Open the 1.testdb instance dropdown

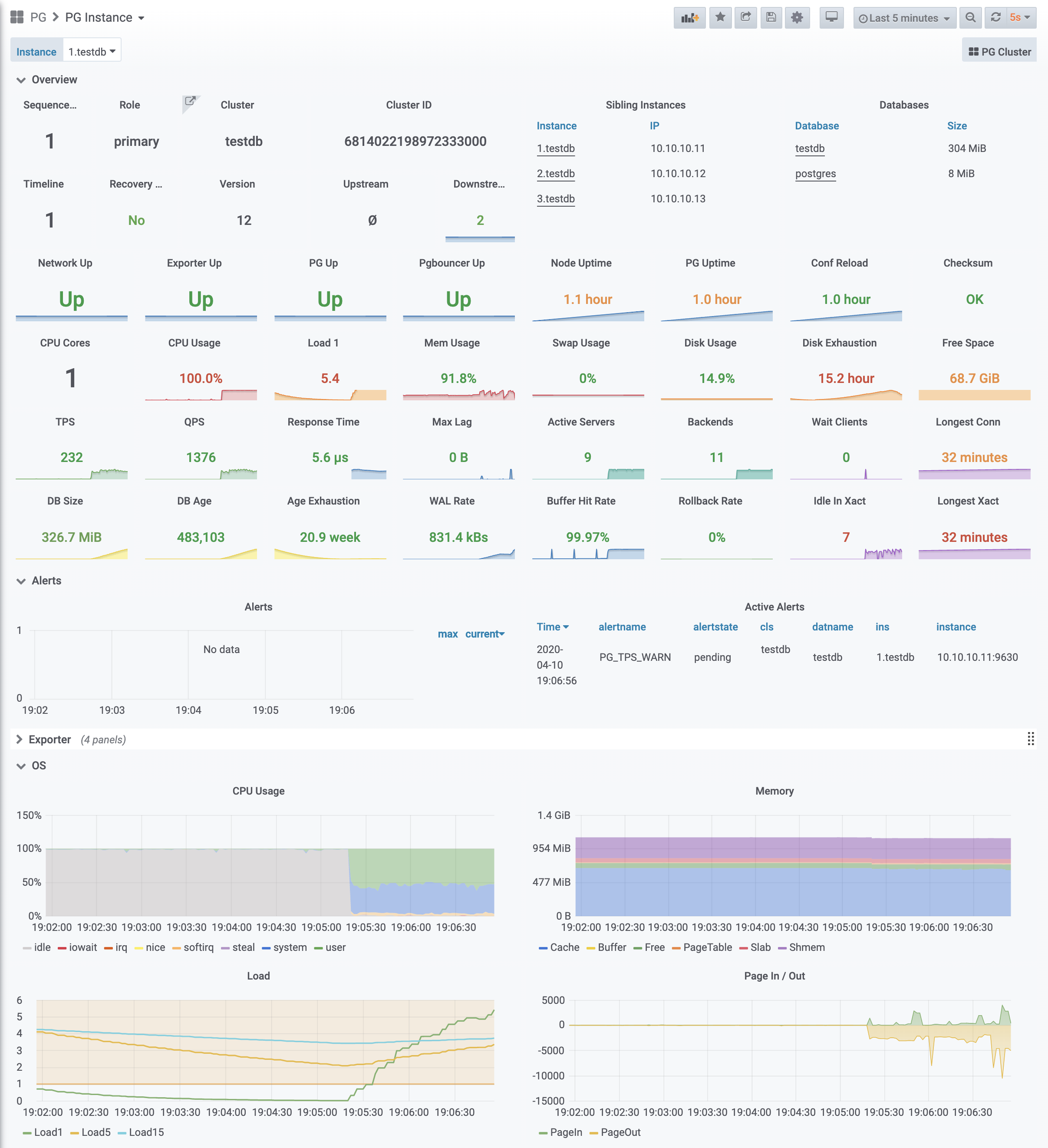[x=92, y=52]
